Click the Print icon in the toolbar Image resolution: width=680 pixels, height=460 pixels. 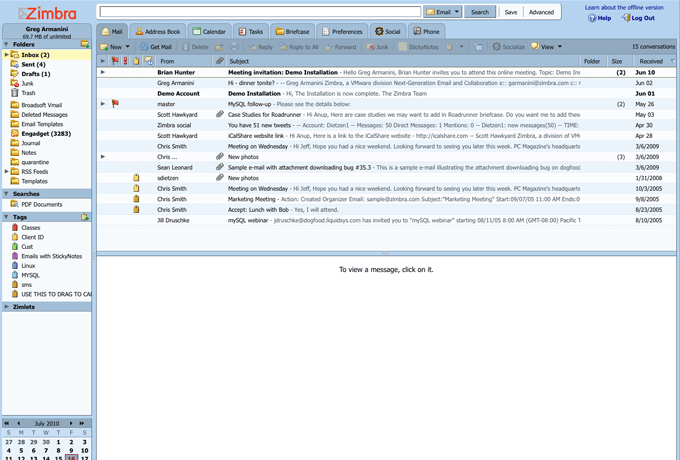click(234, 46)
